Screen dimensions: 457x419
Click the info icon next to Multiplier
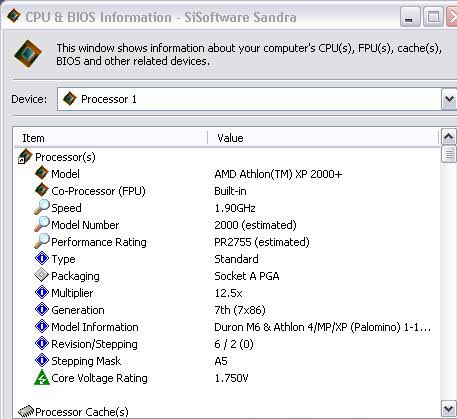tap(42, 292)
